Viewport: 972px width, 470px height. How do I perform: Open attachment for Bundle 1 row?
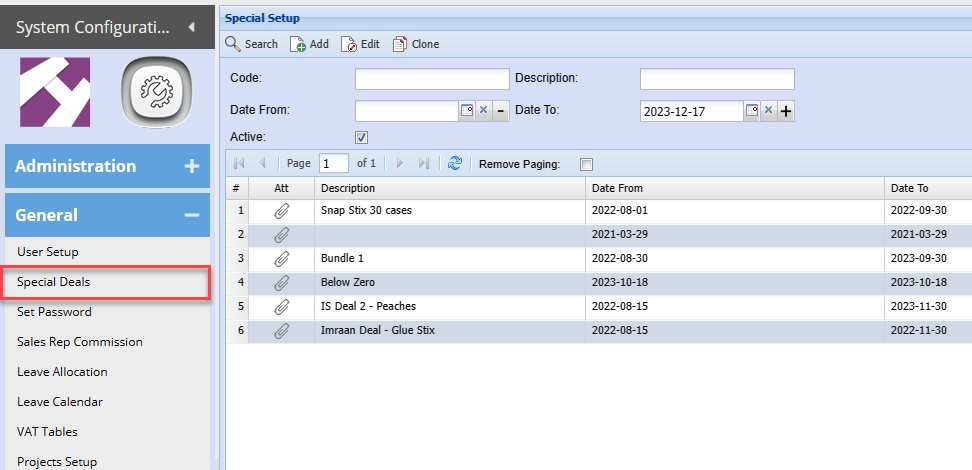[x=281, y=259]
